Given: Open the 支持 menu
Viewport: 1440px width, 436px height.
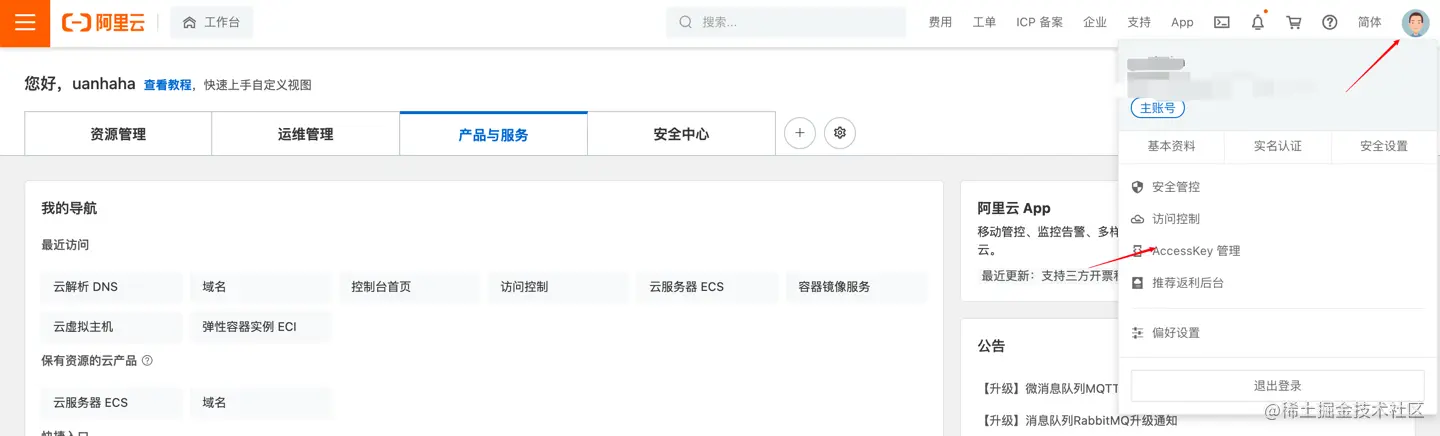Looking at the screenshot, I should click(1139, 22).
